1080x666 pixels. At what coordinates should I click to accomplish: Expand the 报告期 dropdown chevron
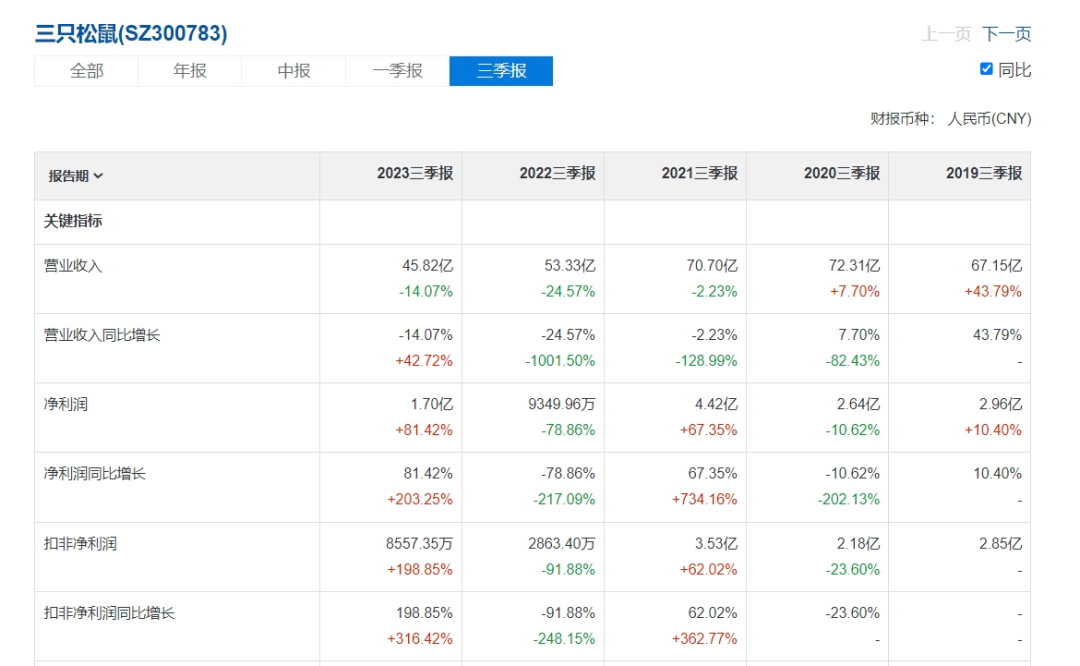(99, 176)
